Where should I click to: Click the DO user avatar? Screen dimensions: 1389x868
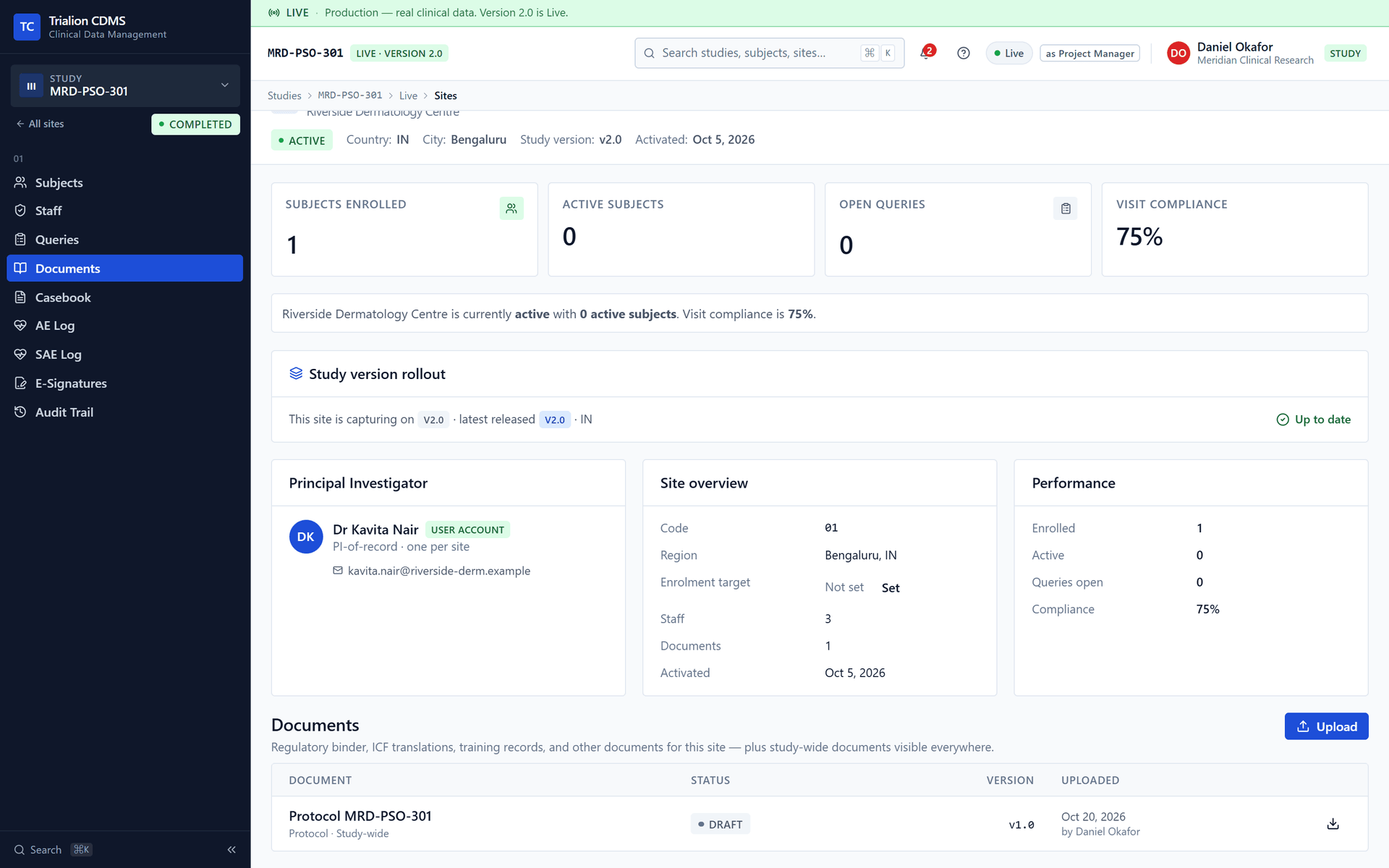point(1178,53)
